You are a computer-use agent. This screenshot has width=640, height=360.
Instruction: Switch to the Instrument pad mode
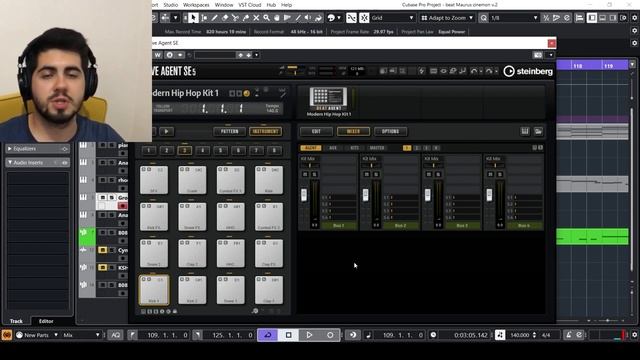pyautogui.click(x=265, y=131)
